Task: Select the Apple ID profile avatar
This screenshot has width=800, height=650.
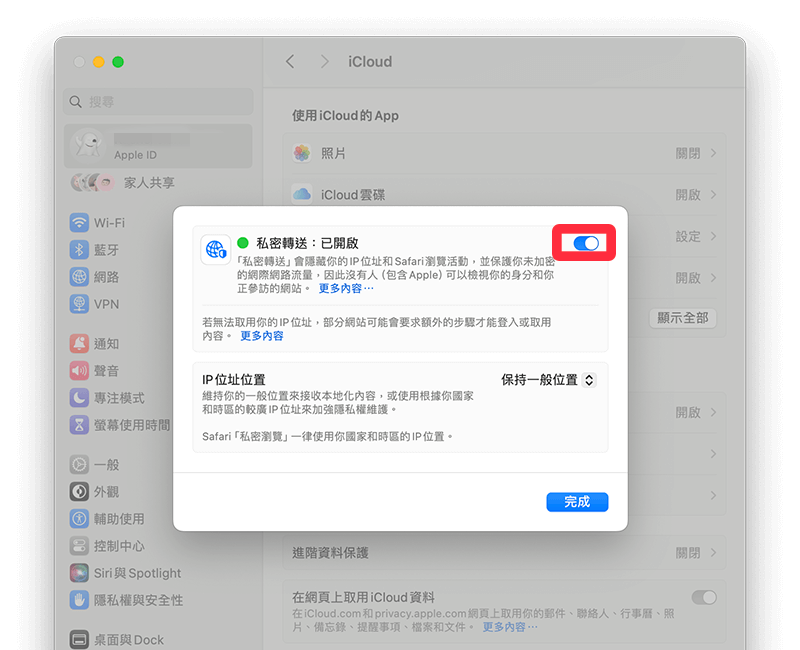Action: pos(88,145)
